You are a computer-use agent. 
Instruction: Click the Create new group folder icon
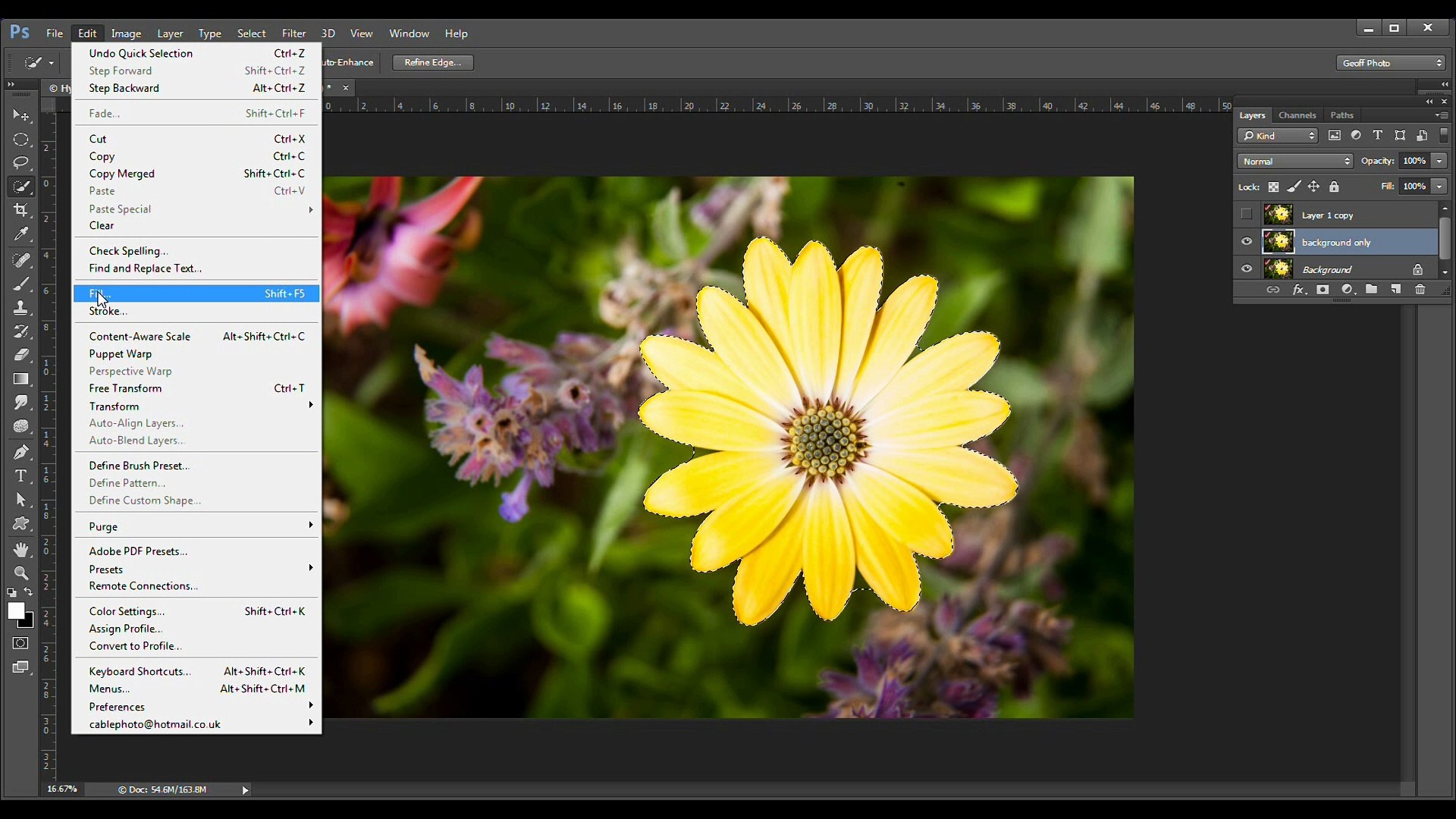[x=1371, y=290]
